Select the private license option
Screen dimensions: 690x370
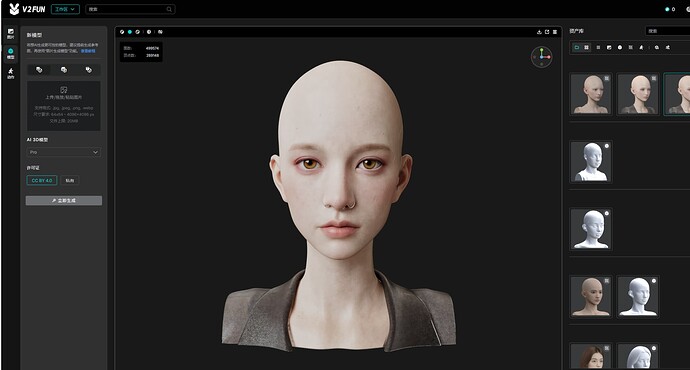click(x=70, y=180)
